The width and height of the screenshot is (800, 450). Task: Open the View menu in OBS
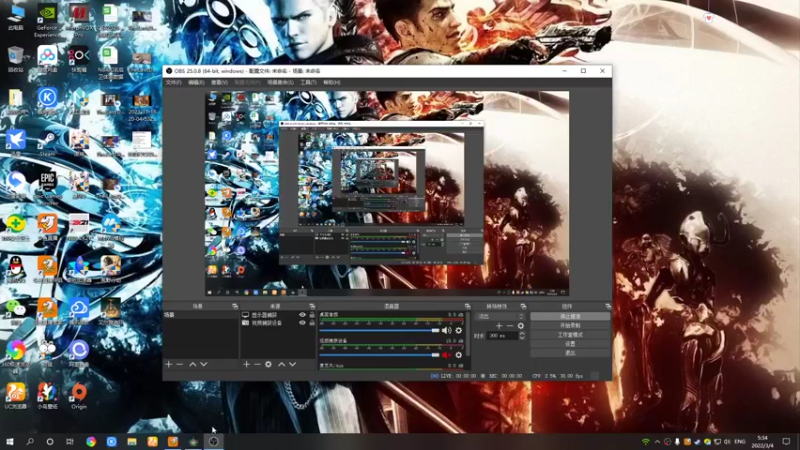click(219, 83)
